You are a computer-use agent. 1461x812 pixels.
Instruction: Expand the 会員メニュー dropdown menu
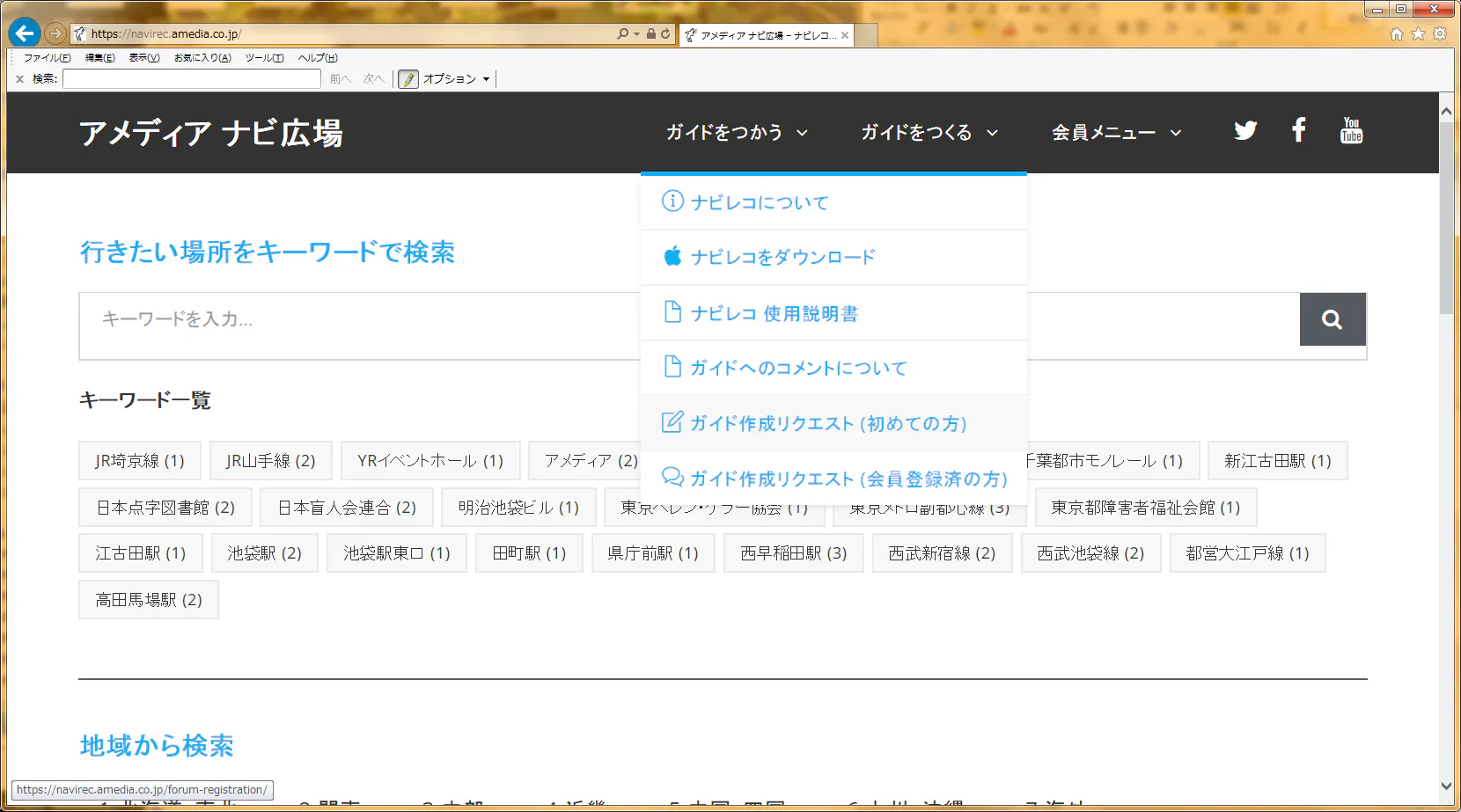[x=1116, y=133]
